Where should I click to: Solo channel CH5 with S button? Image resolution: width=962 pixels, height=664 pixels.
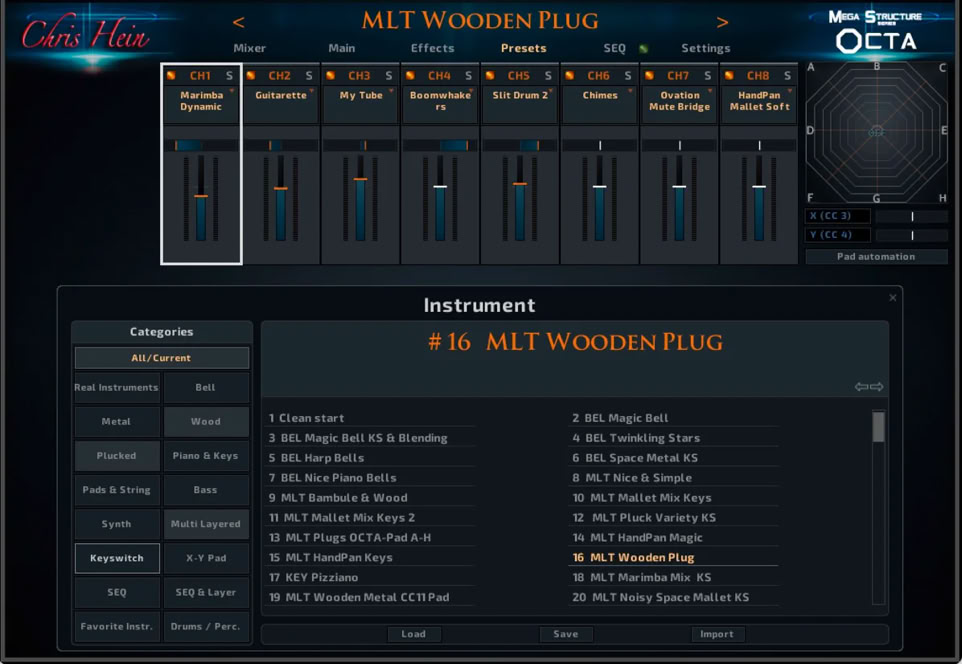coord(548,75)
